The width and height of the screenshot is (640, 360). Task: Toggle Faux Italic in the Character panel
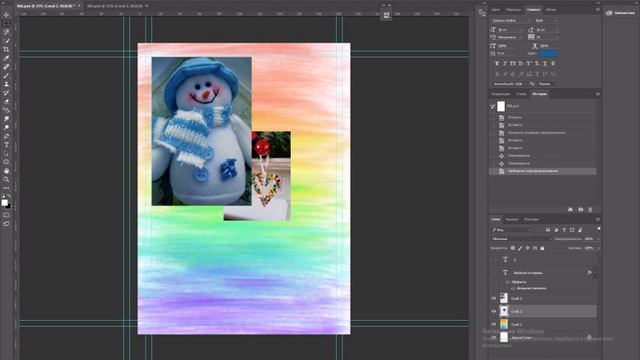505,64
